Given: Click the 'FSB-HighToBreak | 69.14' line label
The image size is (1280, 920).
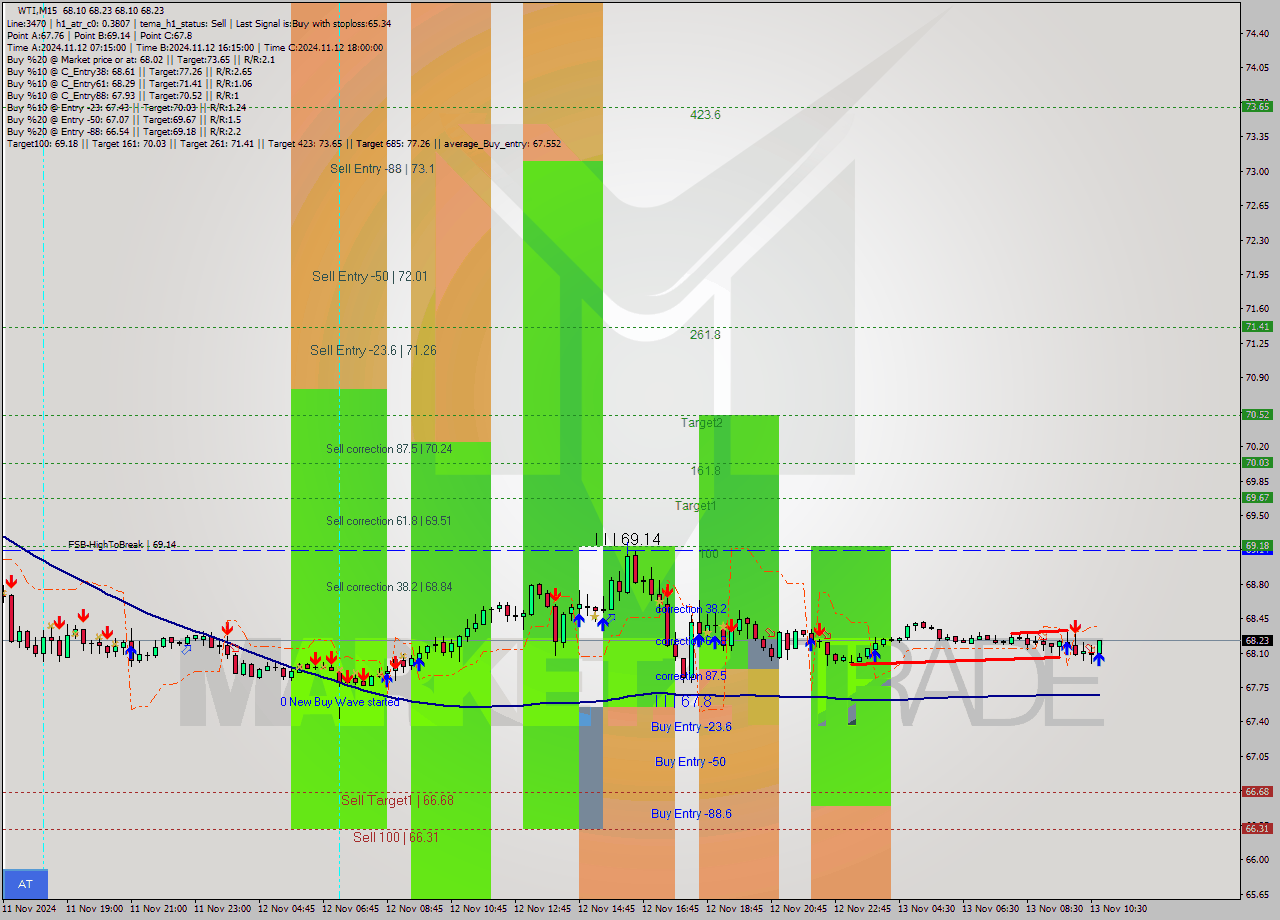Looking at the screenshot, I should point(122,545).
